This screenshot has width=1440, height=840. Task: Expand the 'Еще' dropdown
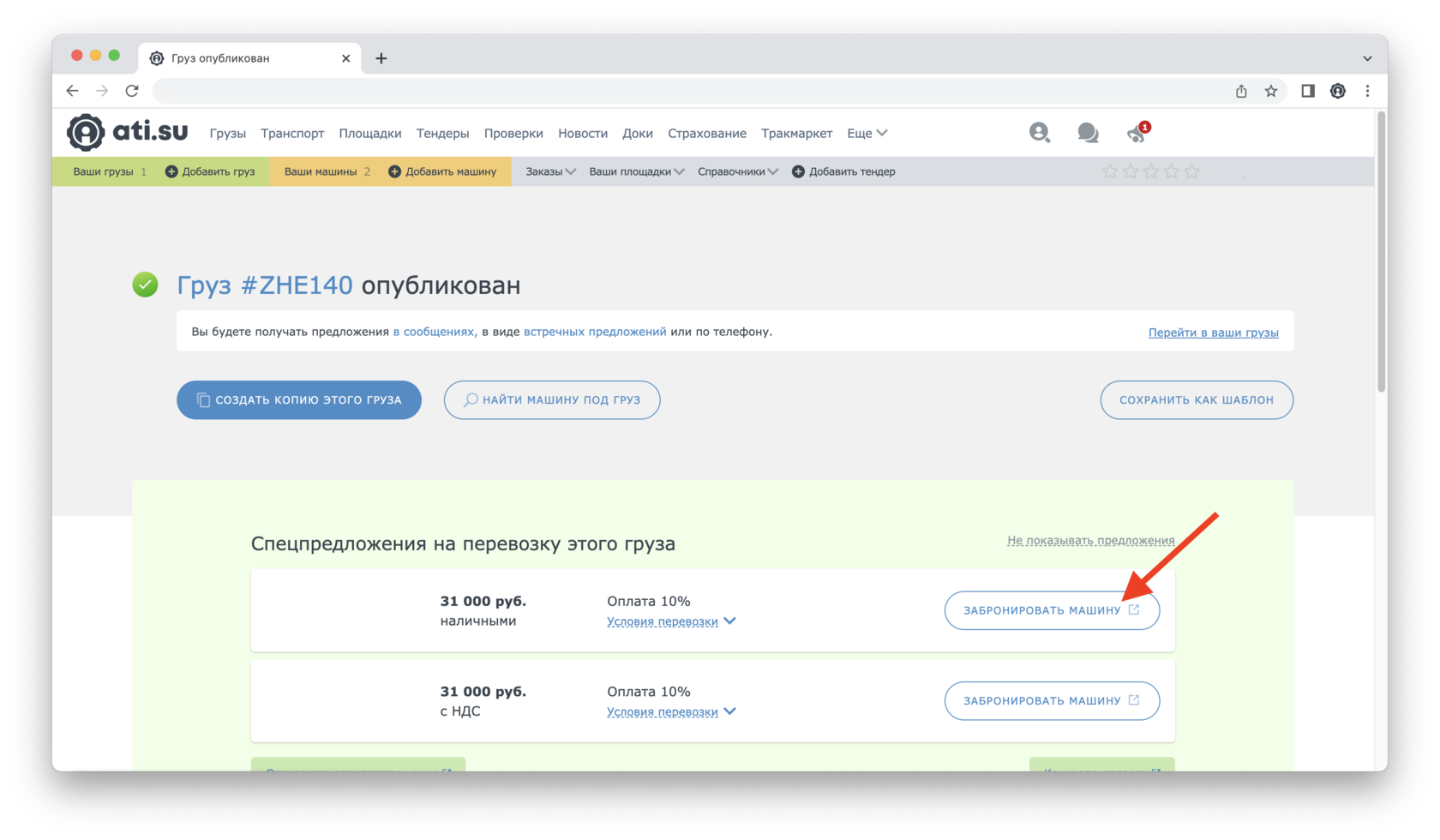click(x=867, y=133)
